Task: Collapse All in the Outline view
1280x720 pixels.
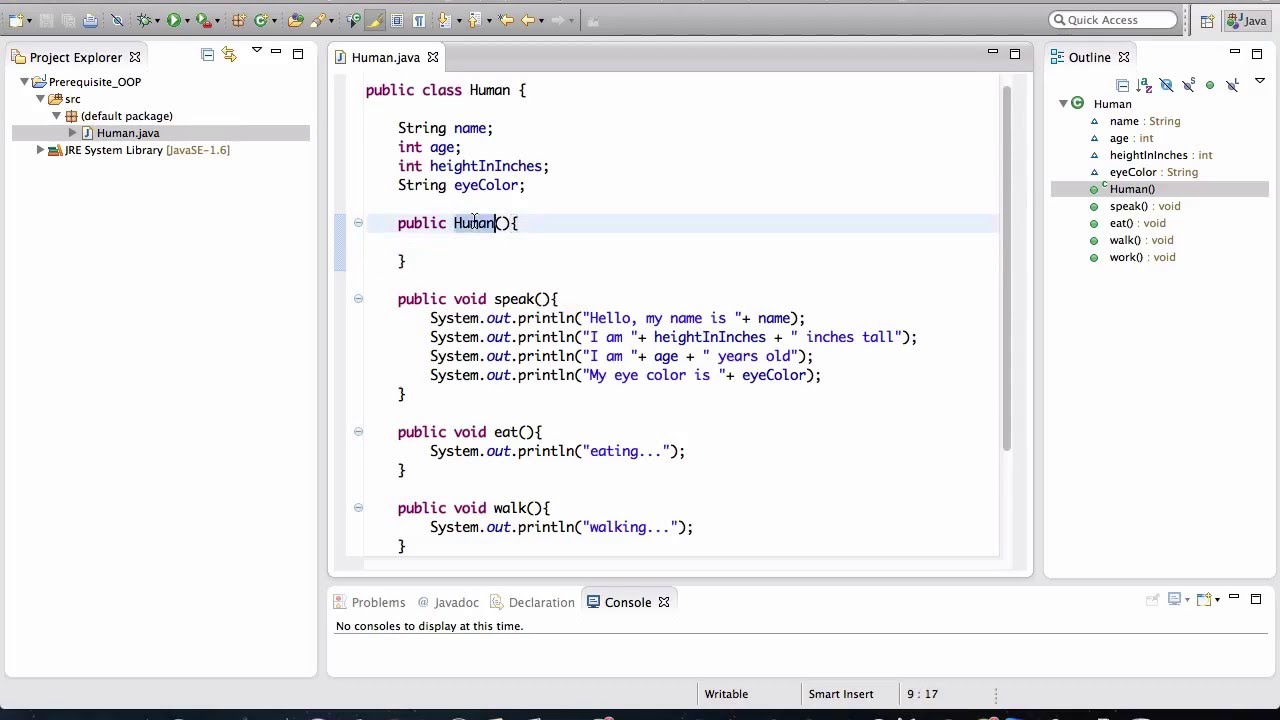Action: 1122,85
